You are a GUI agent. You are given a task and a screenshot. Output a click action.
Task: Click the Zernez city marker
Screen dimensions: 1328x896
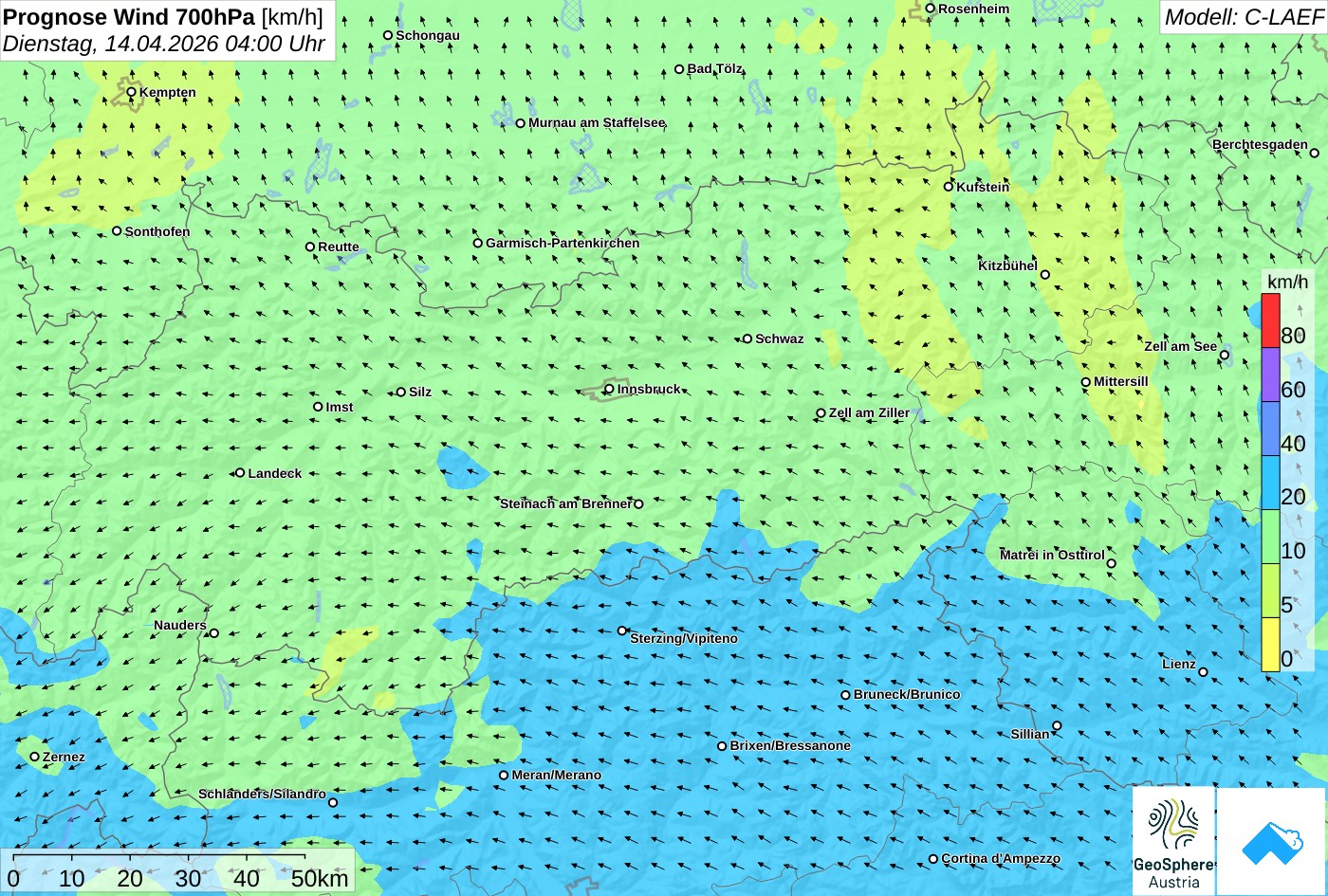(x=35, y=757)
